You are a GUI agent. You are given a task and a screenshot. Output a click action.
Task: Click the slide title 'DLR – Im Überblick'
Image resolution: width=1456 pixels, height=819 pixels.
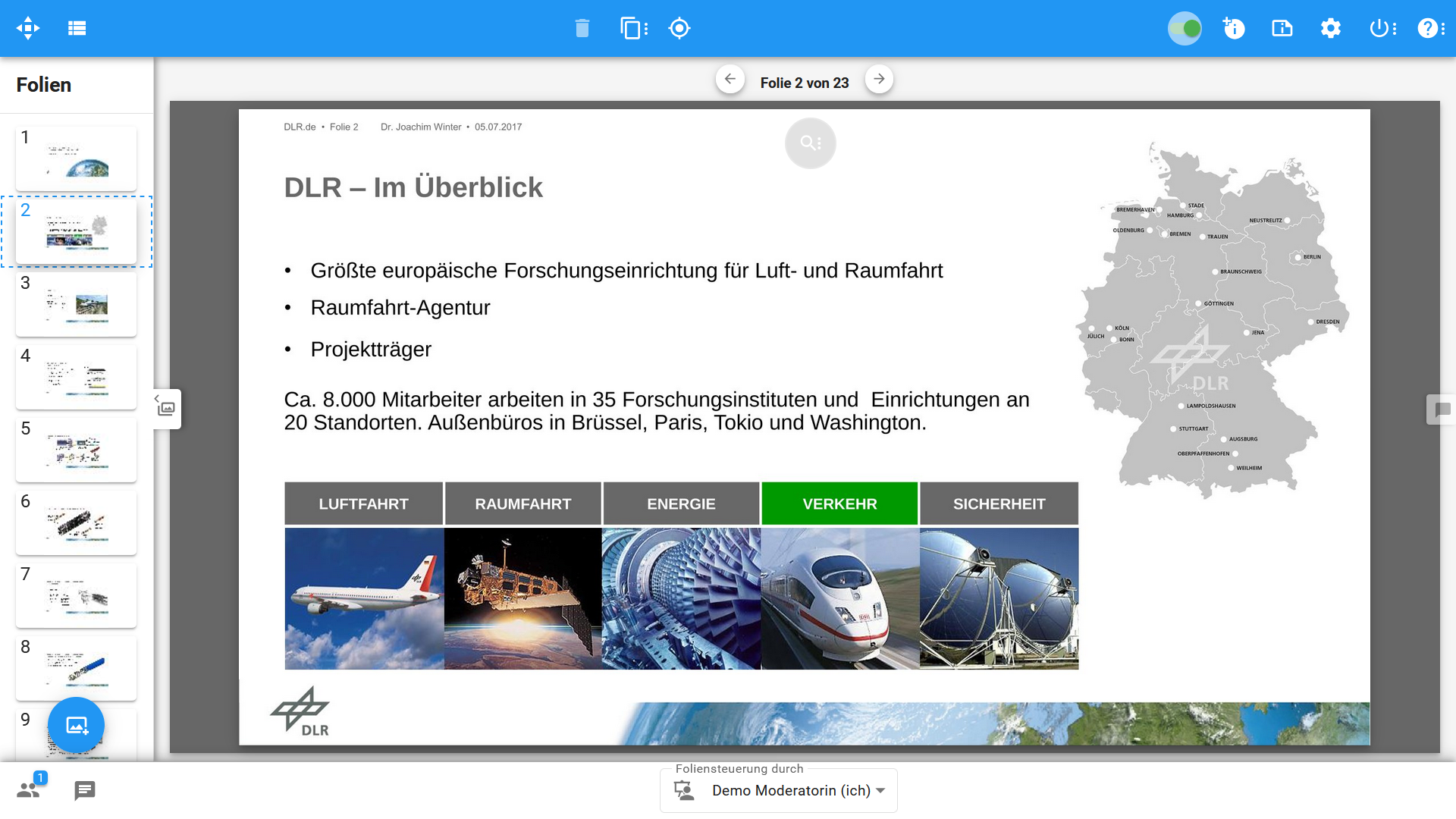413,187
